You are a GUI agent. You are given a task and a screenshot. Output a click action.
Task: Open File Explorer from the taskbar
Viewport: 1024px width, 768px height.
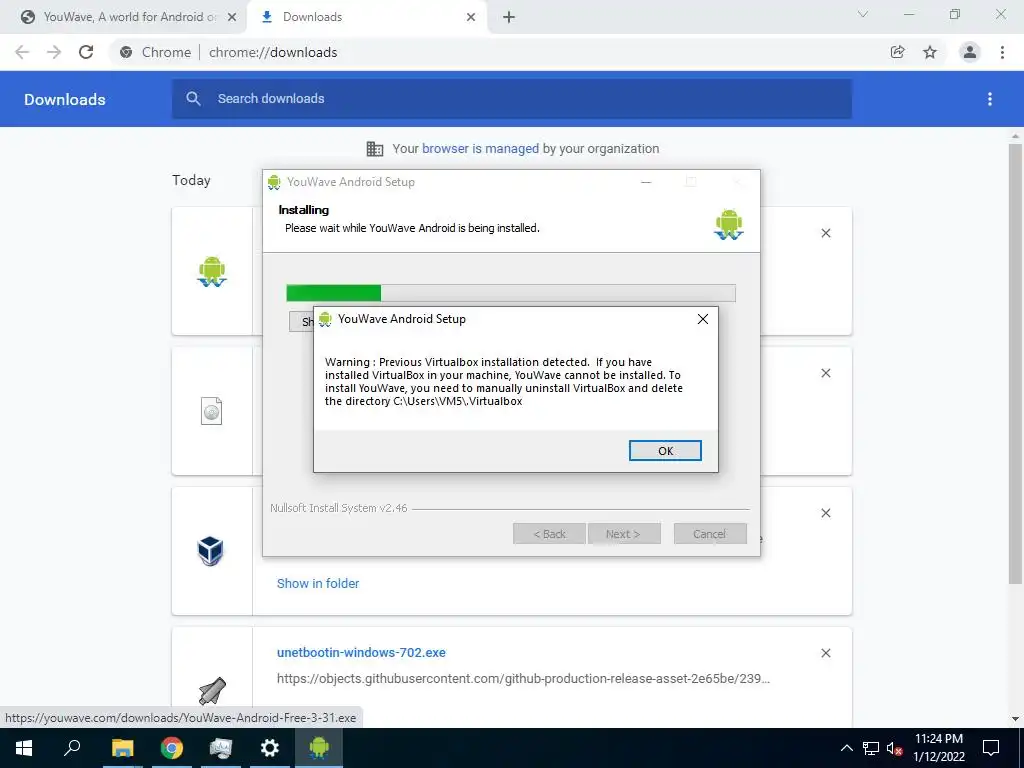click(122, 748)
